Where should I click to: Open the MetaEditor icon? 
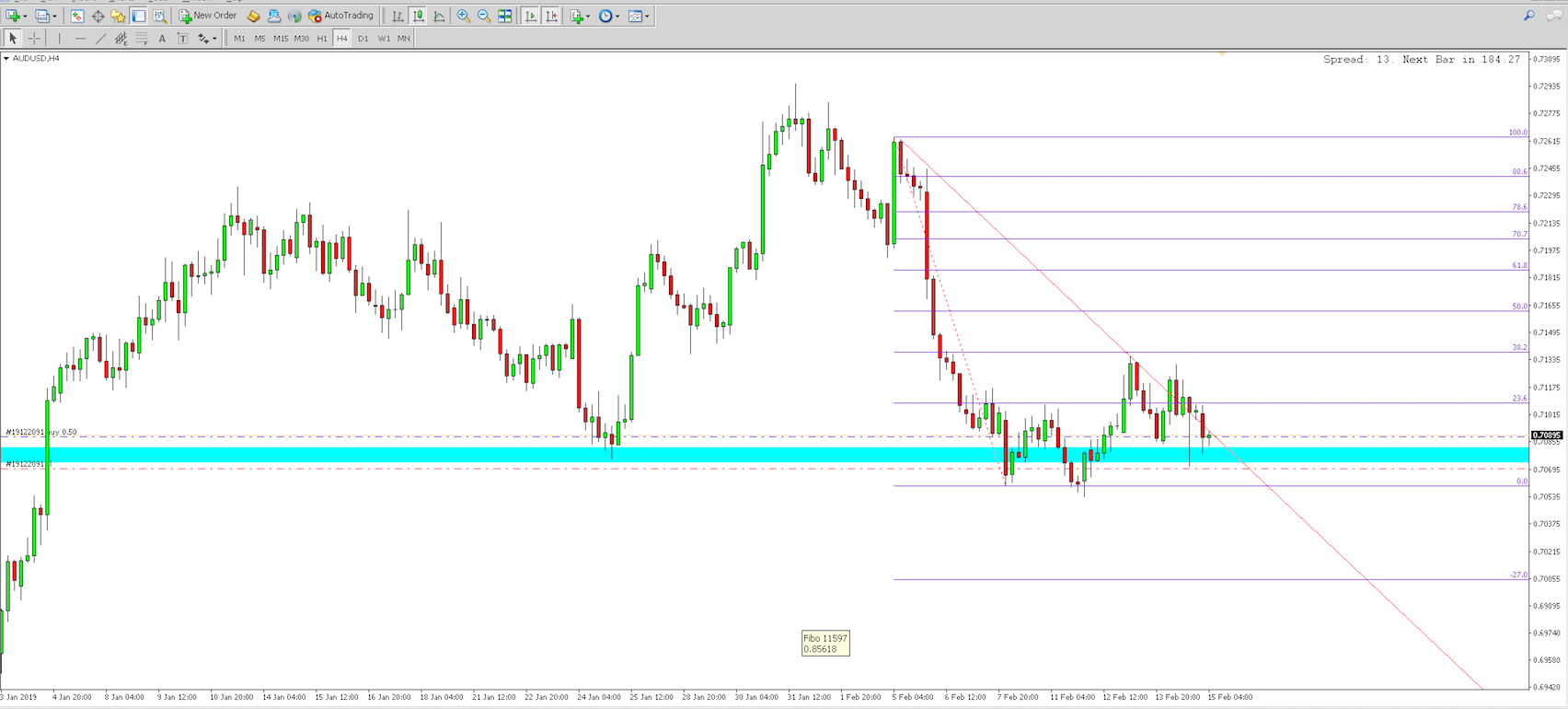click(x=253, y=16)
